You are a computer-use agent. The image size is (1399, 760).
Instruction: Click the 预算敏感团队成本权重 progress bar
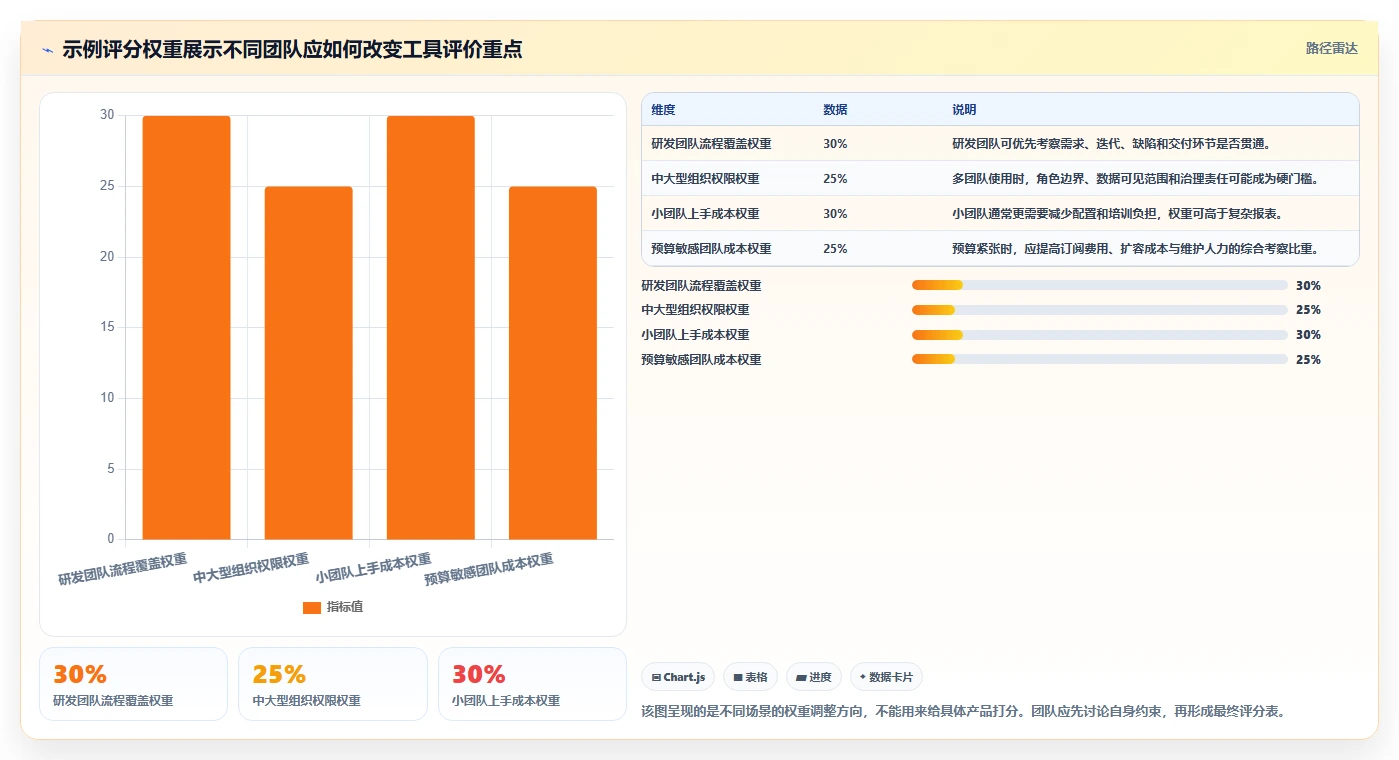point(1099,360)
